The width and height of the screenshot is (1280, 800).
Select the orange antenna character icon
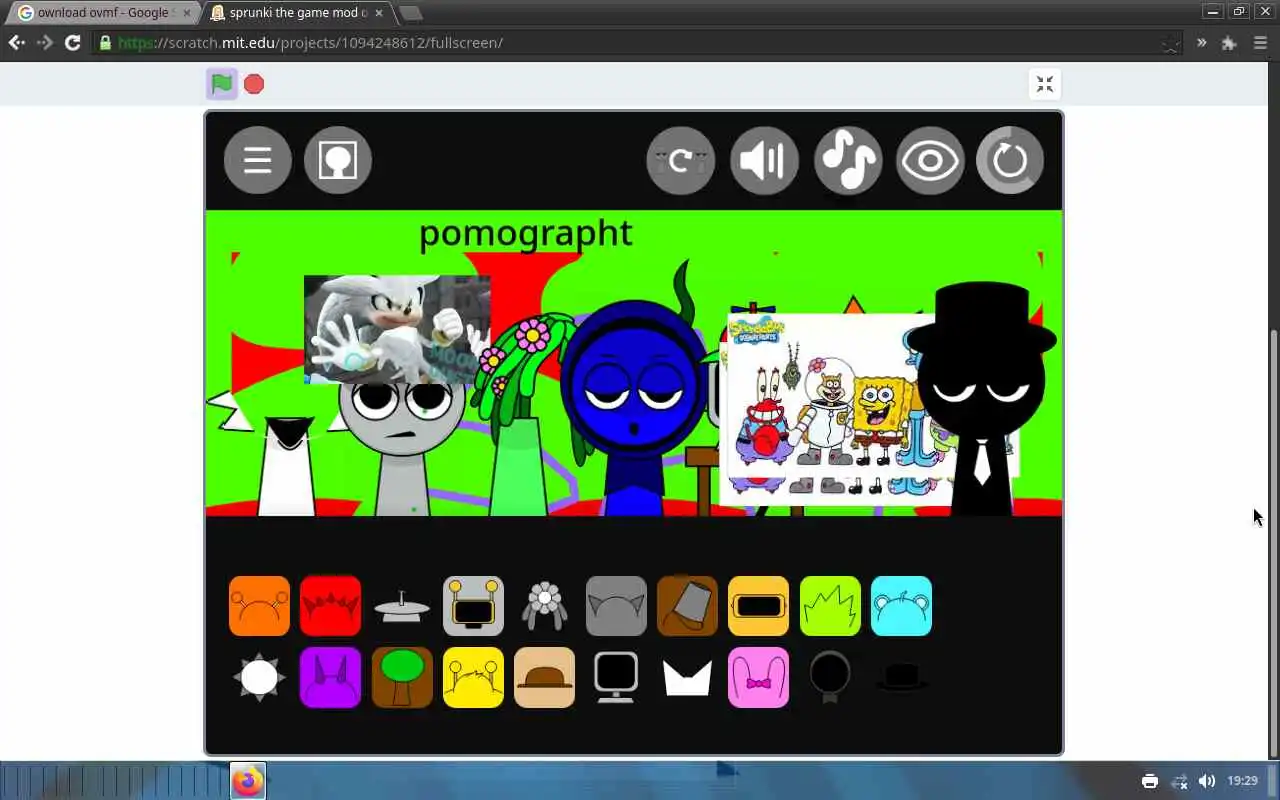pos(259,606)
